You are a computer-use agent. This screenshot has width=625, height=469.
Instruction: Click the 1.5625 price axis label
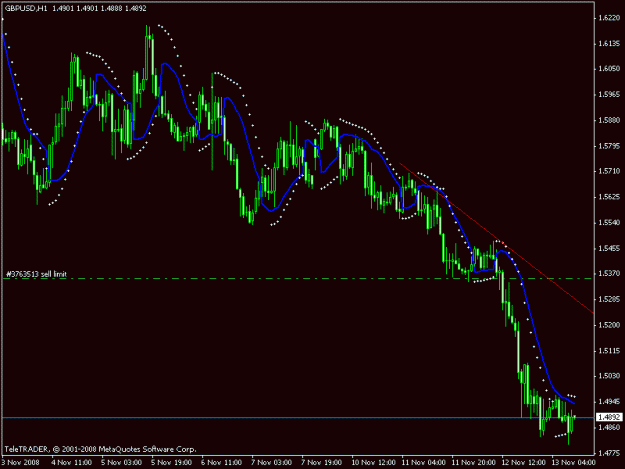pos(609,197)
